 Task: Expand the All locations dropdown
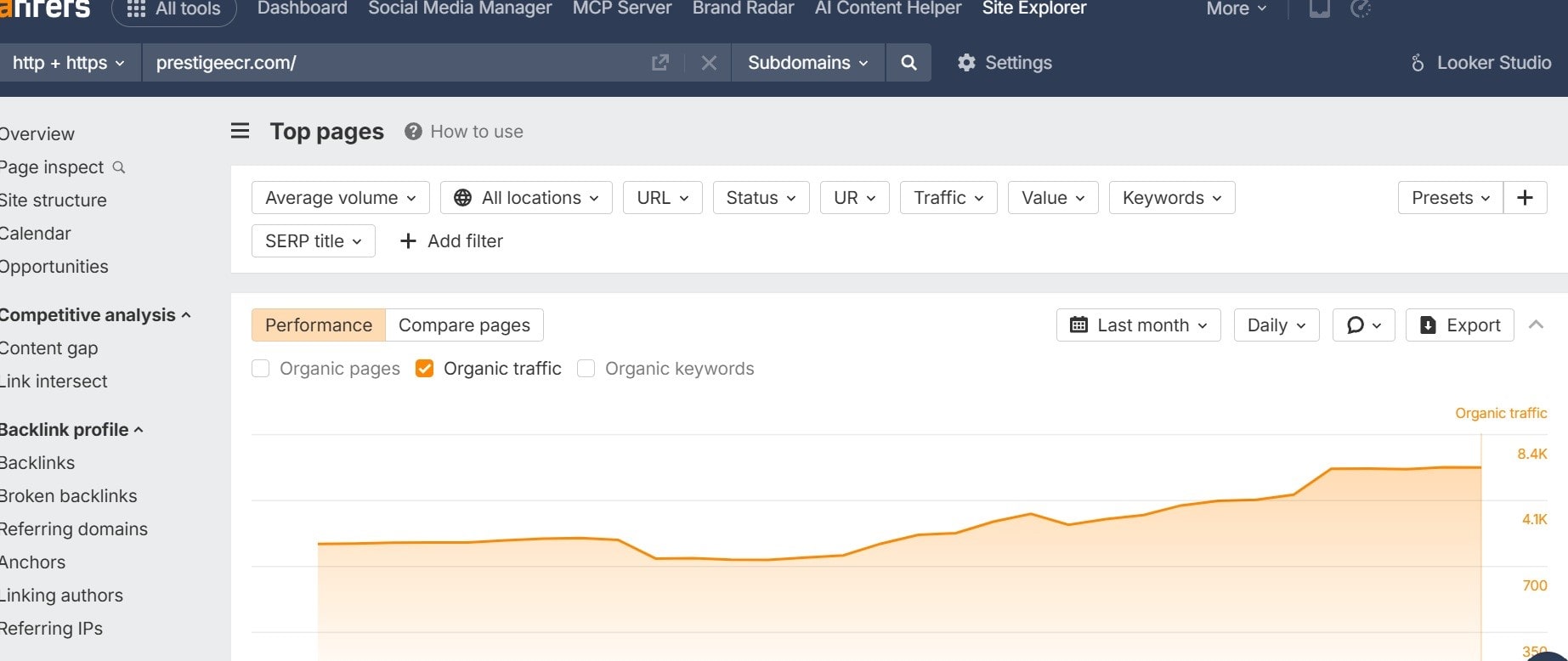point(526,198)
